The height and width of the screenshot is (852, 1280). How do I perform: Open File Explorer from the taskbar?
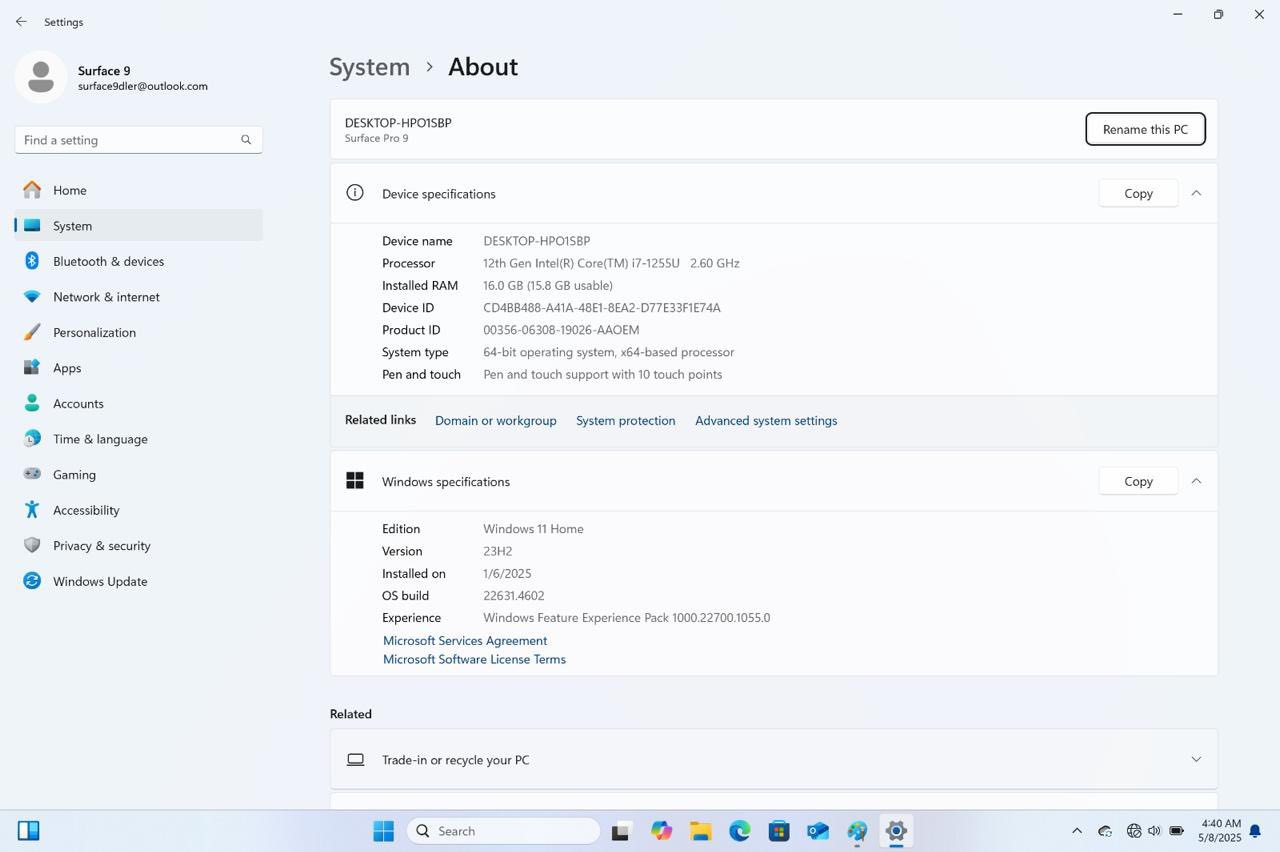700,831
